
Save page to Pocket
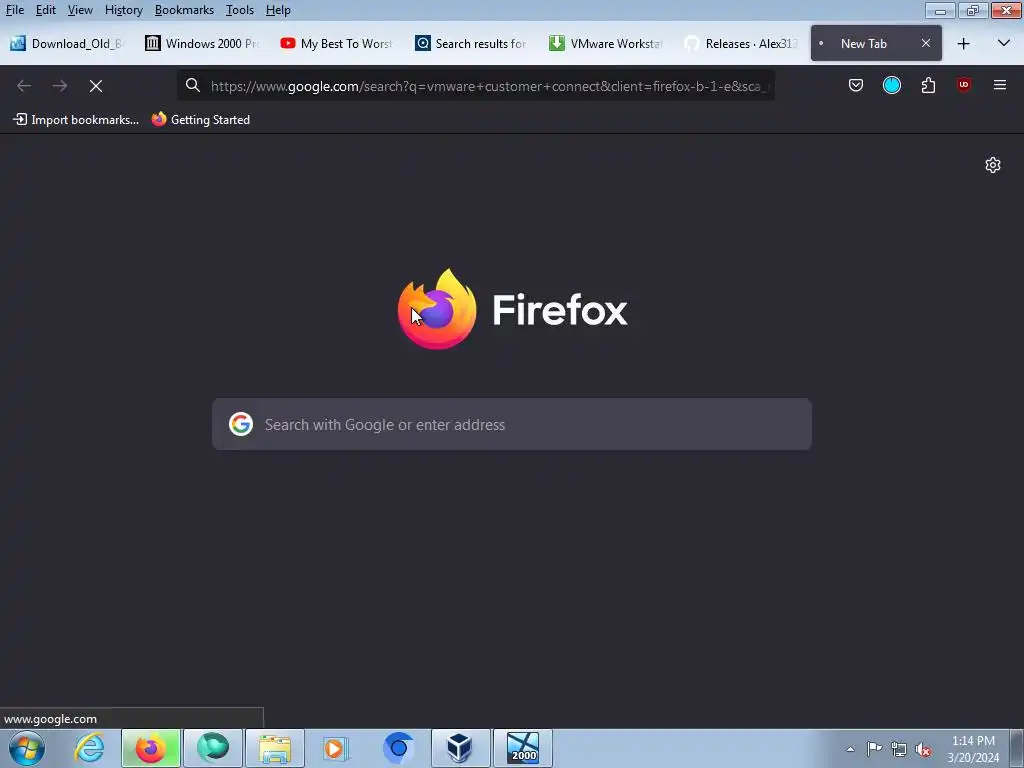[856, 86]
